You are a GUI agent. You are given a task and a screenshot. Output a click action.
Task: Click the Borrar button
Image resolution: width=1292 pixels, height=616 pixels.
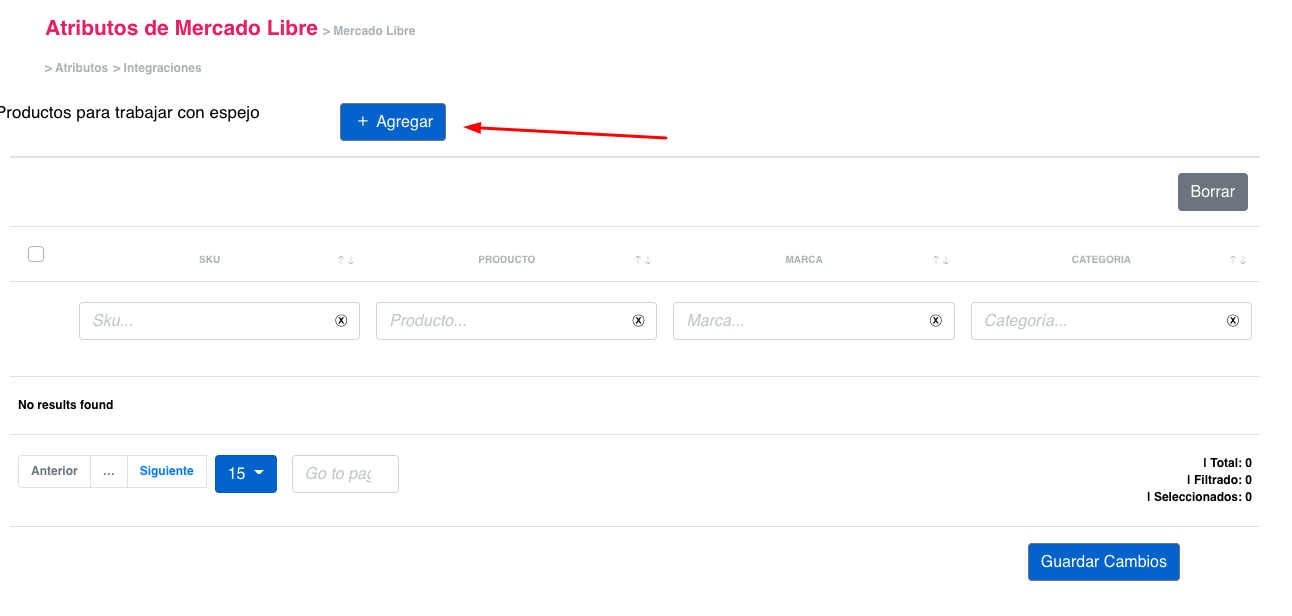click(x=1213, y=192)
